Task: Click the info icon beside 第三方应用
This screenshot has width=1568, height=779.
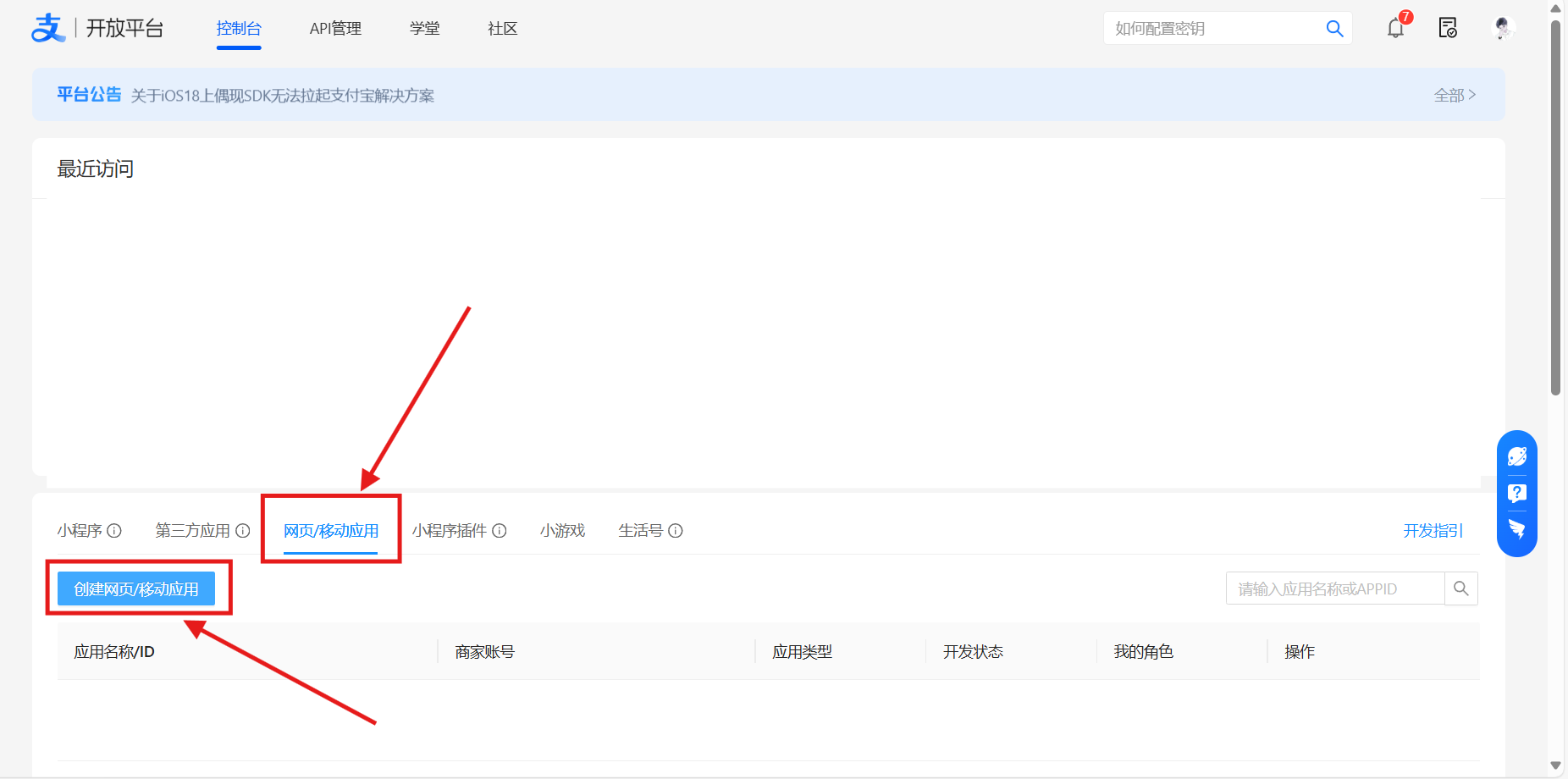Action: pyautogui.click(x=244, y=531)
